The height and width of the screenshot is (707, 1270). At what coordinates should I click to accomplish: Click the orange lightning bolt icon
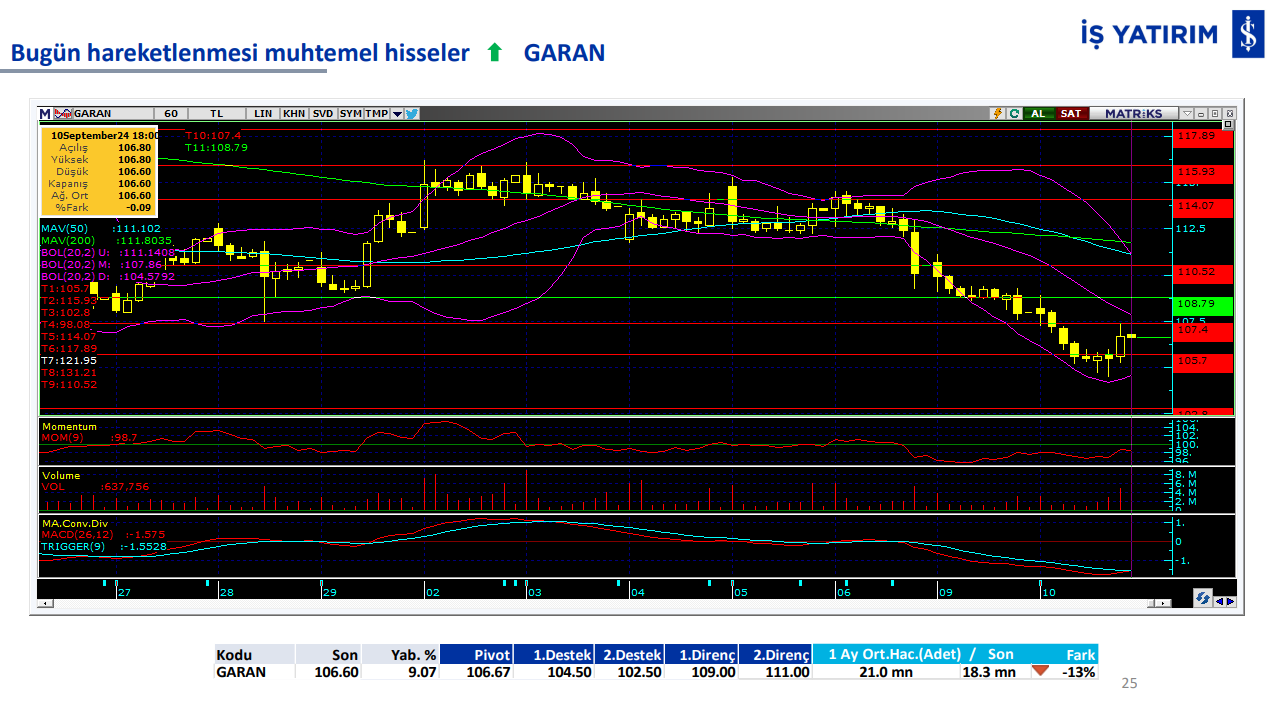pyautogui.click(x=997, y=114)
